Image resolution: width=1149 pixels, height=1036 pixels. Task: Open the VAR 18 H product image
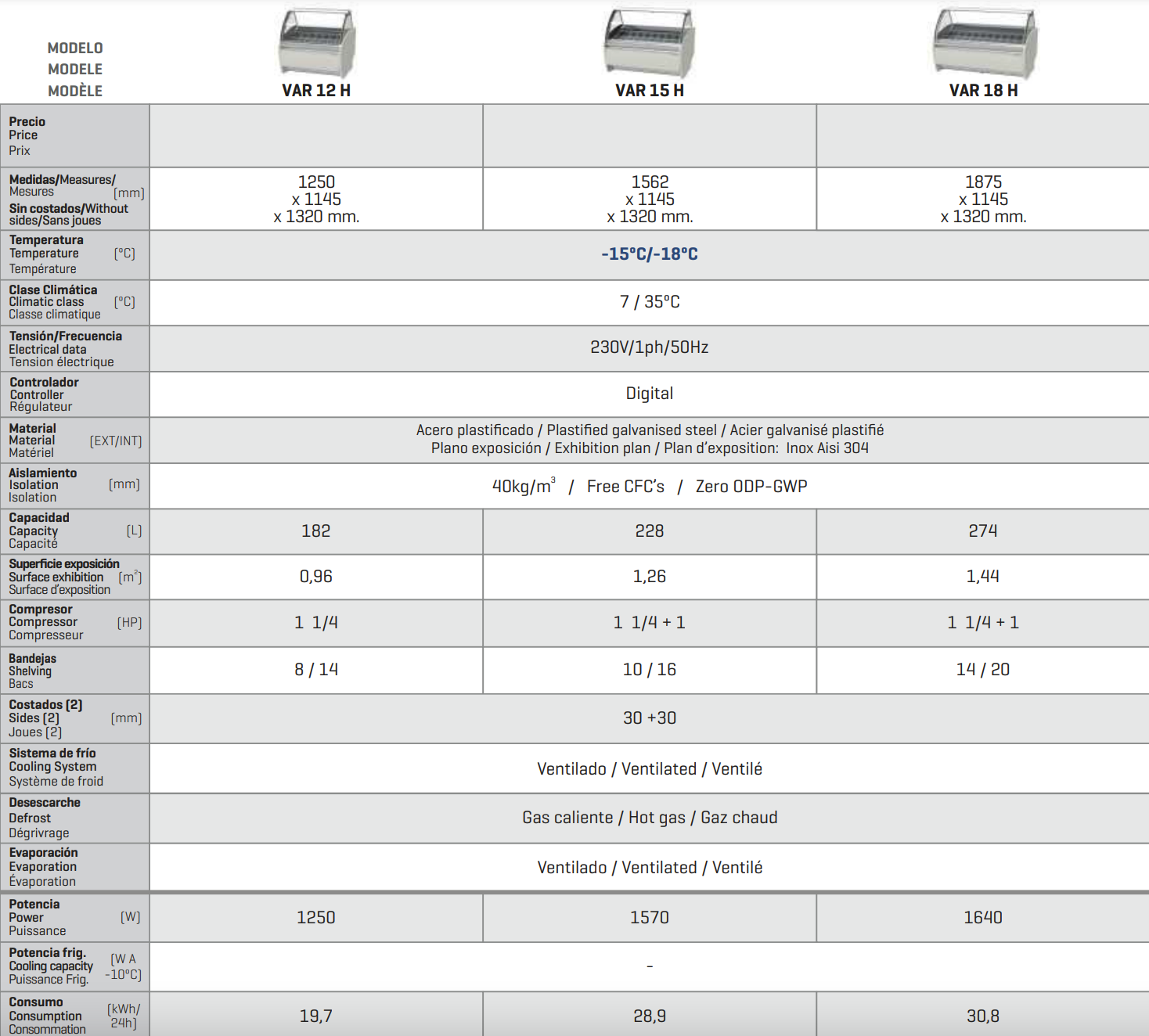(x=985, y=42)
